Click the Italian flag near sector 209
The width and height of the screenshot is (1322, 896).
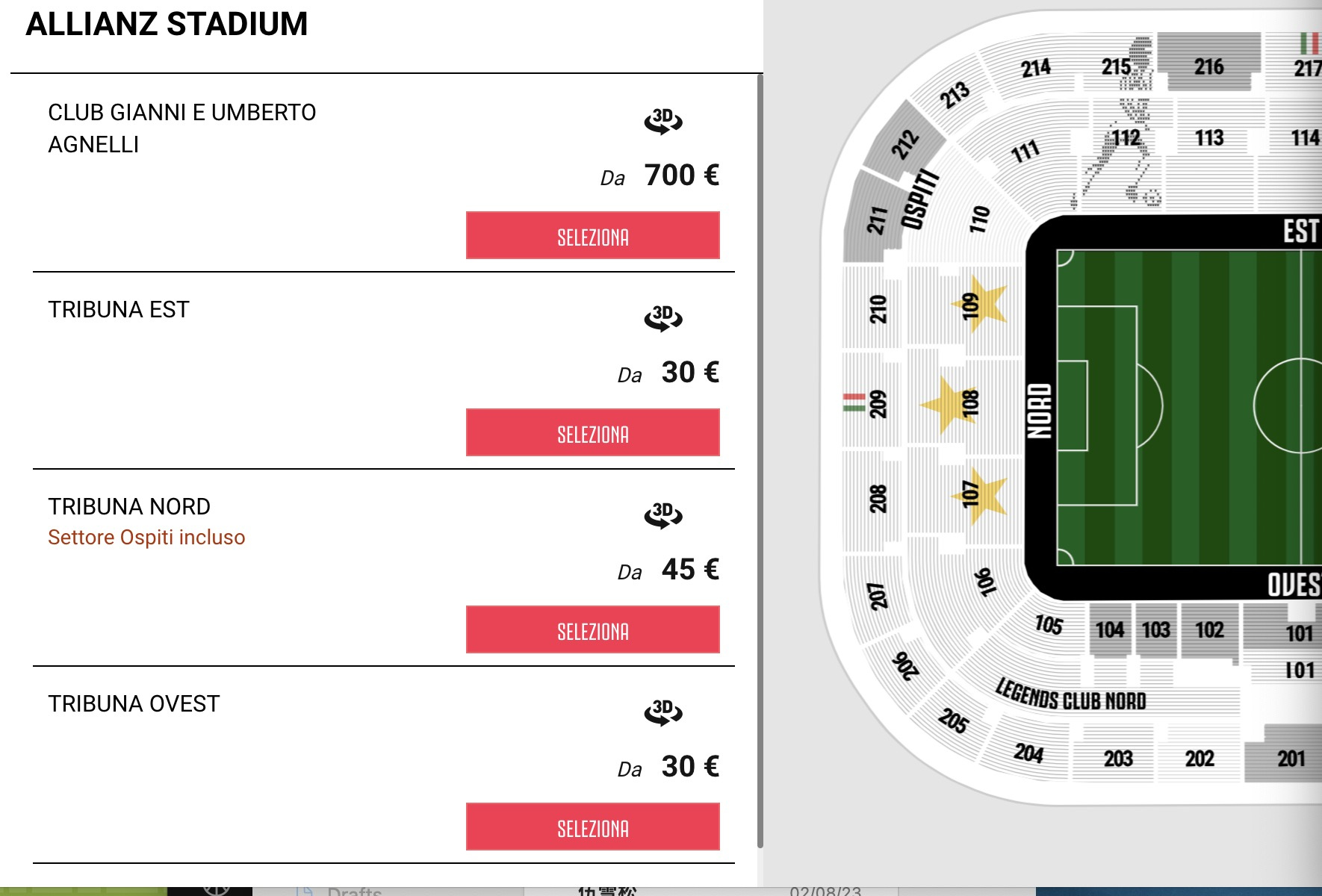[x=854, y=402]
